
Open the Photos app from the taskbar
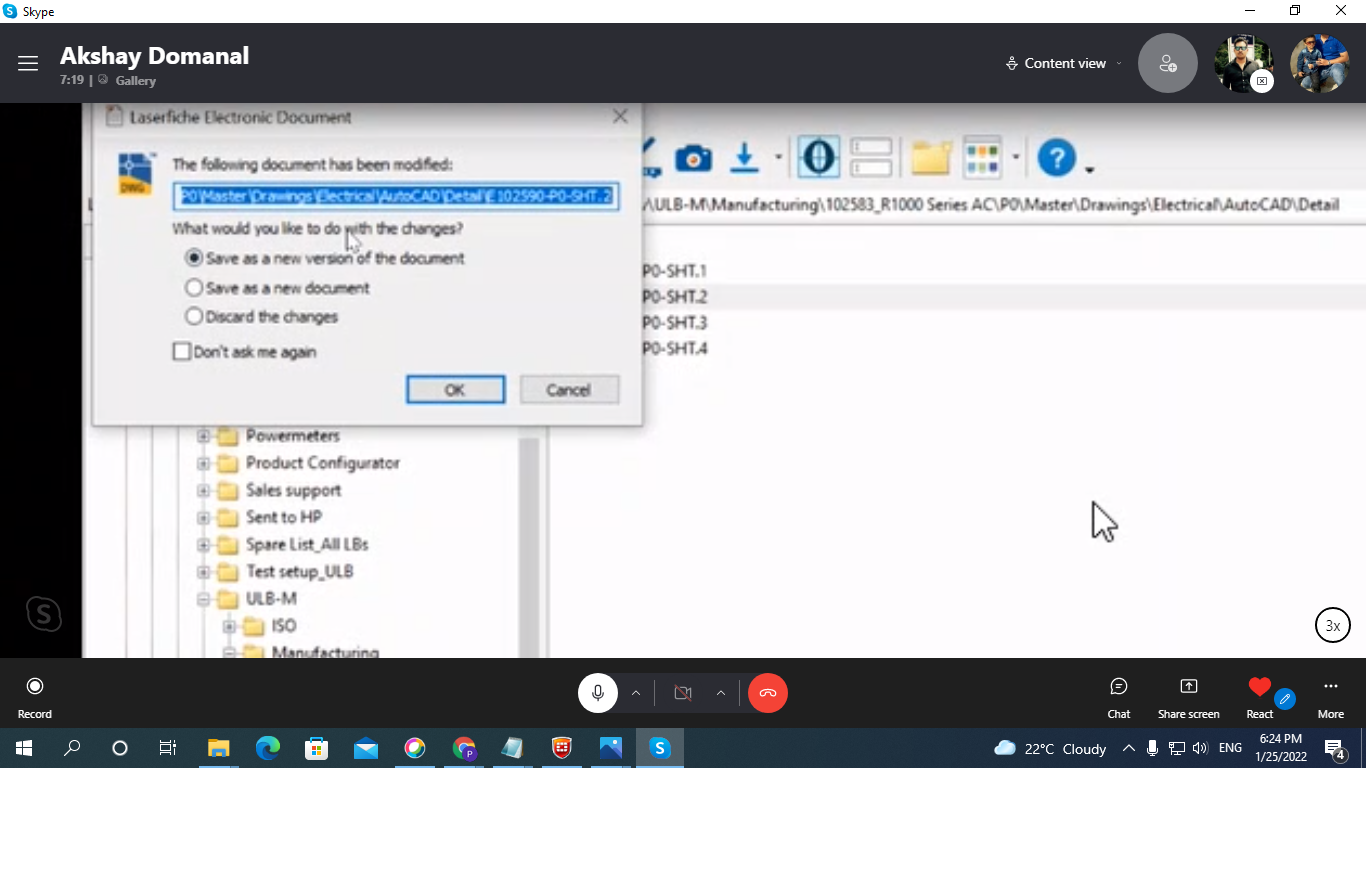point(611,748)
